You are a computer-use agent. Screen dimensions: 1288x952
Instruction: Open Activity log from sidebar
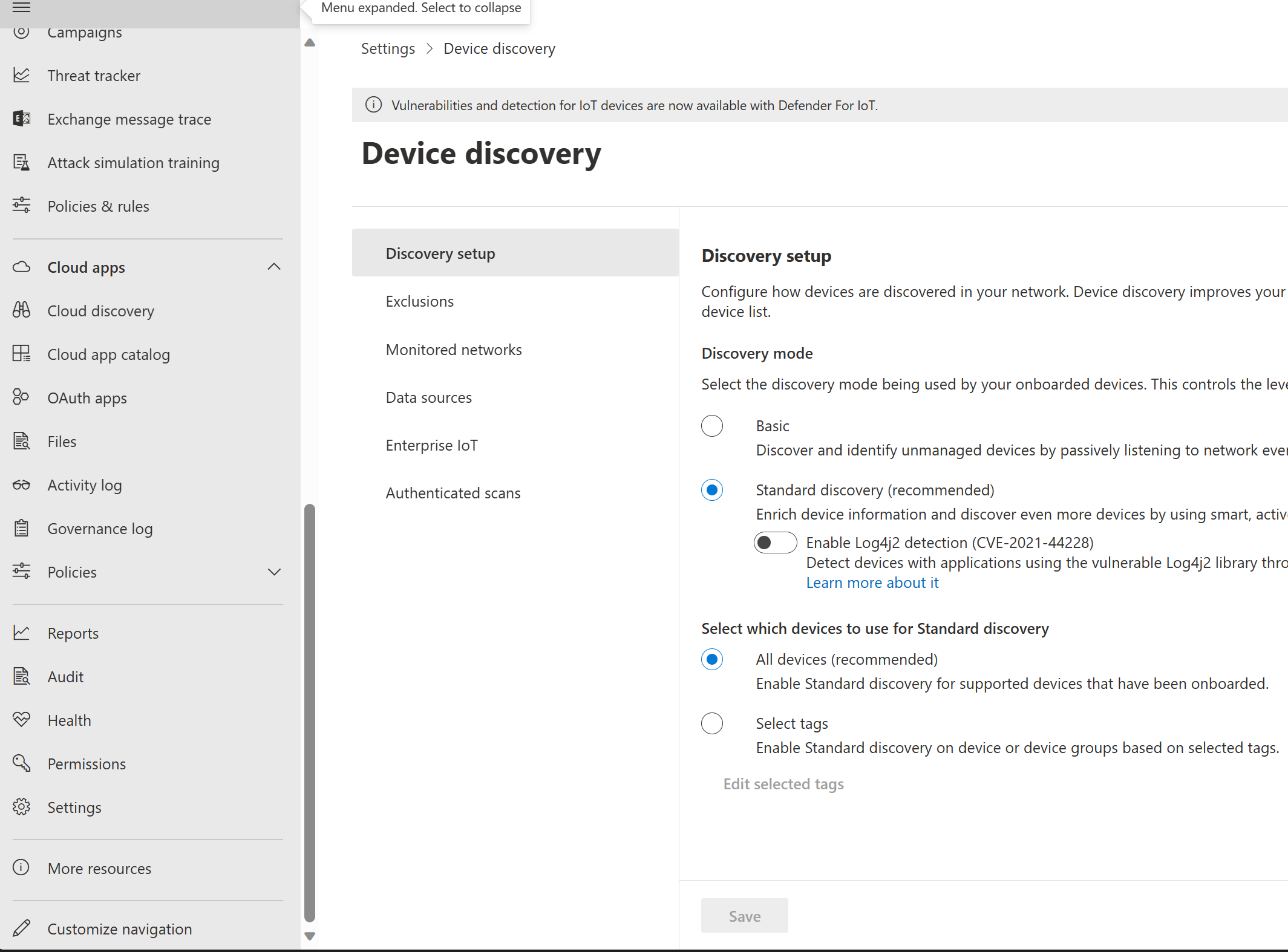84,484
